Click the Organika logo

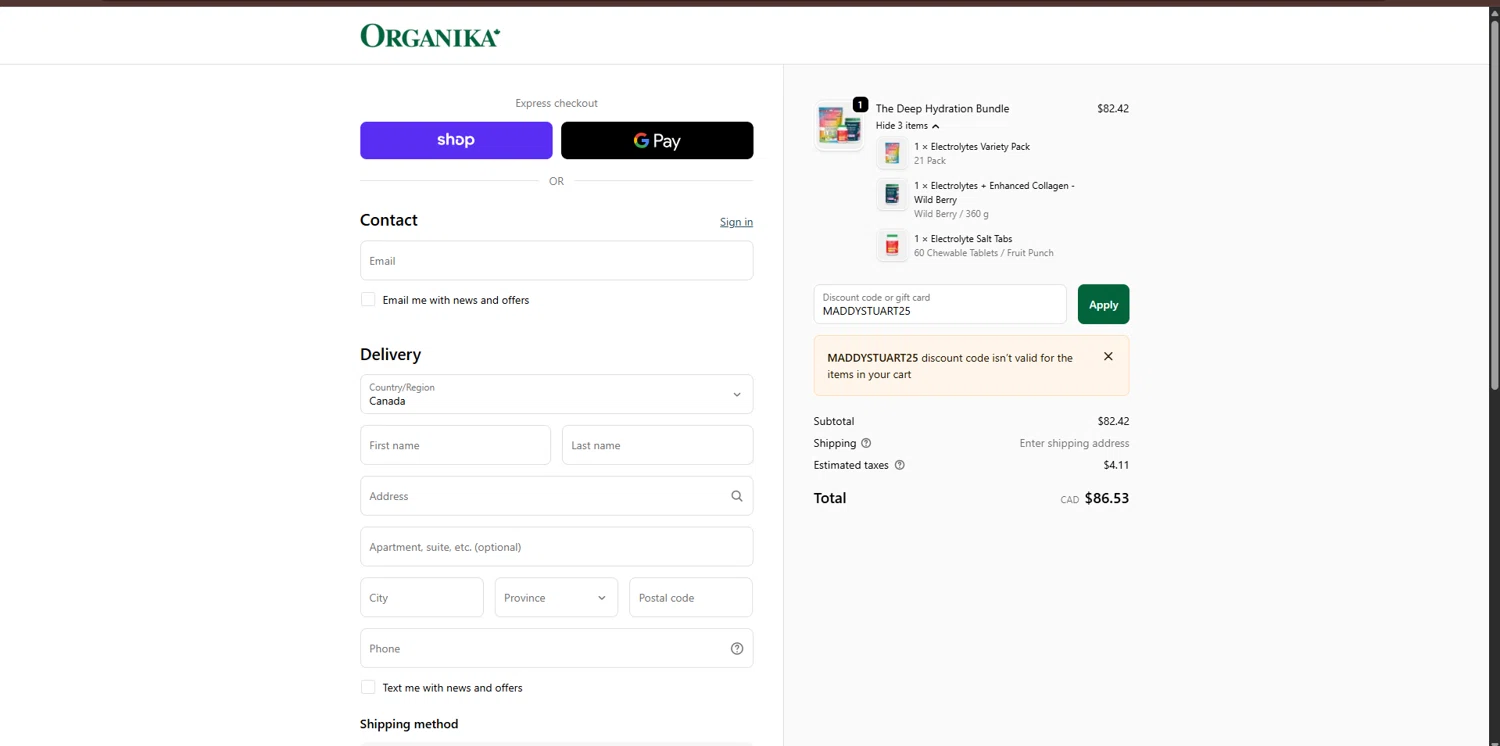(430, 36)
